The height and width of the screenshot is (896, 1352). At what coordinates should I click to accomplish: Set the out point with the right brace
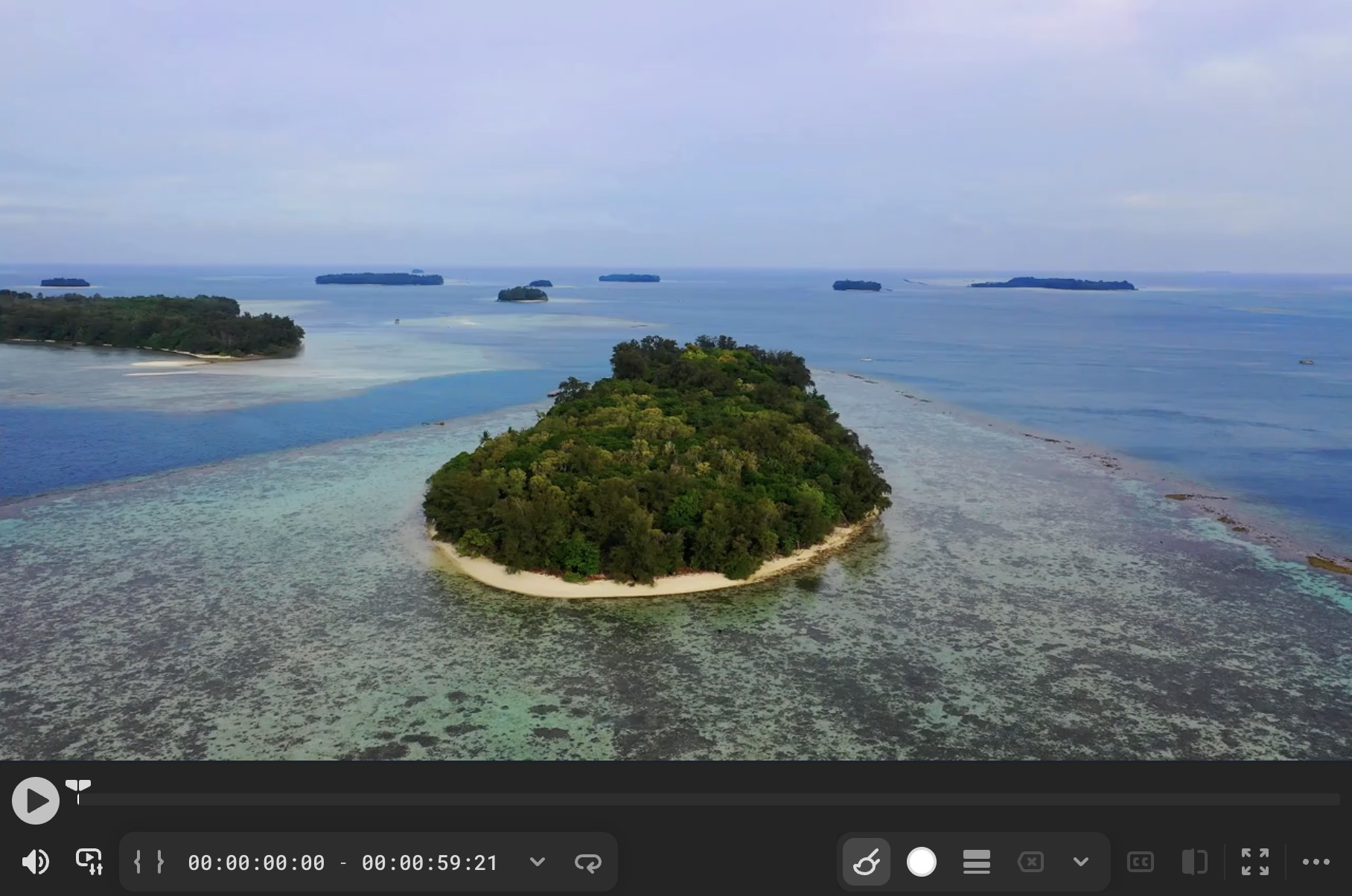tap(160, 862)
